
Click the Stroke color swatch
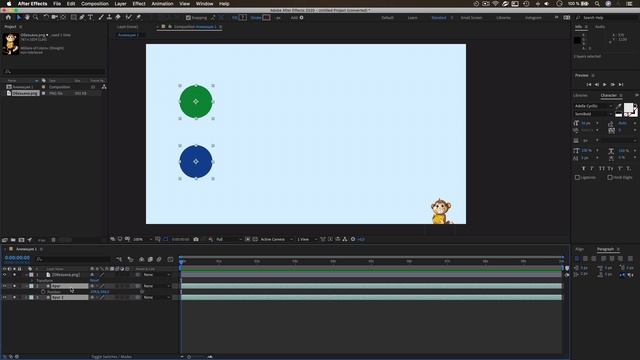click(x=267, y=18)
